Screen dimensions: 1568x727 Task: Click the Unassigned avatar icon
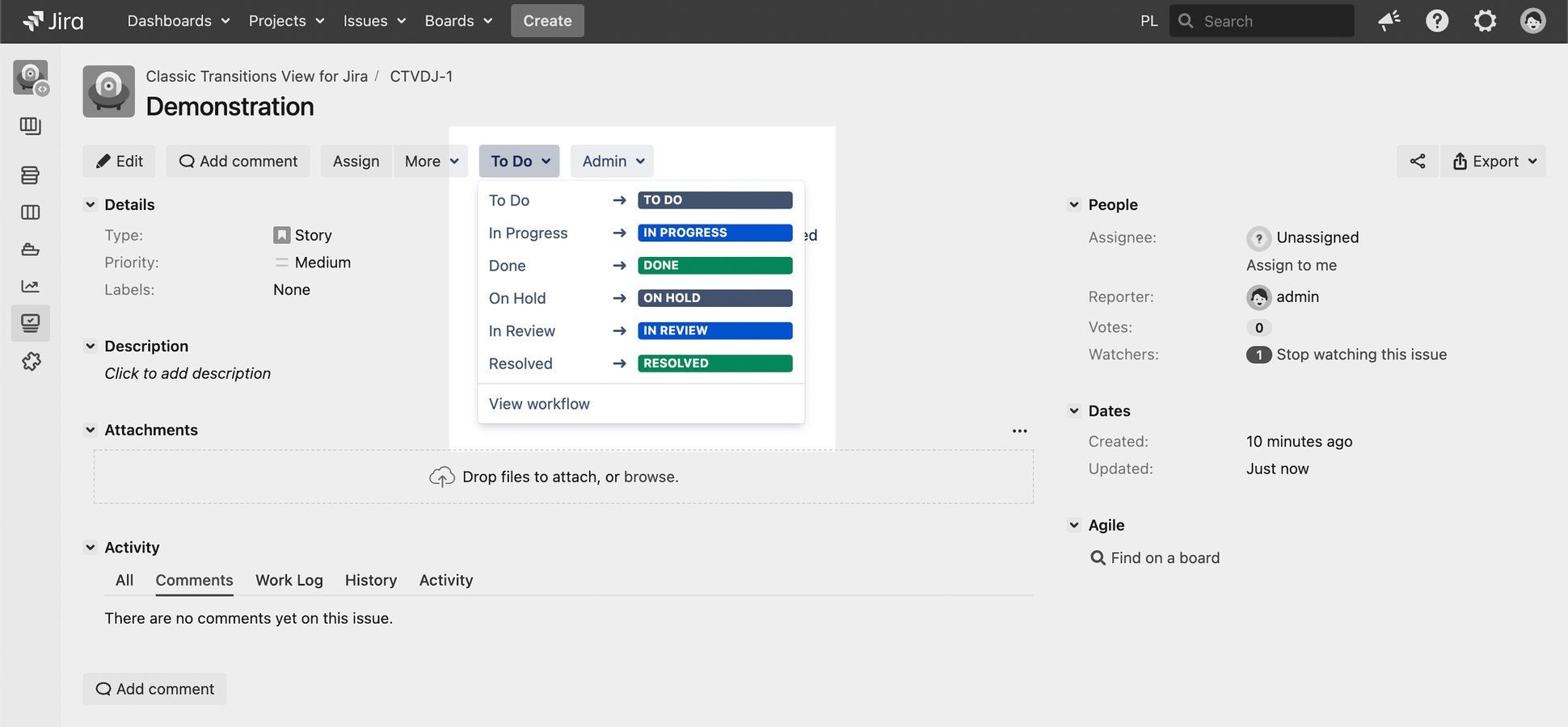1258,238
